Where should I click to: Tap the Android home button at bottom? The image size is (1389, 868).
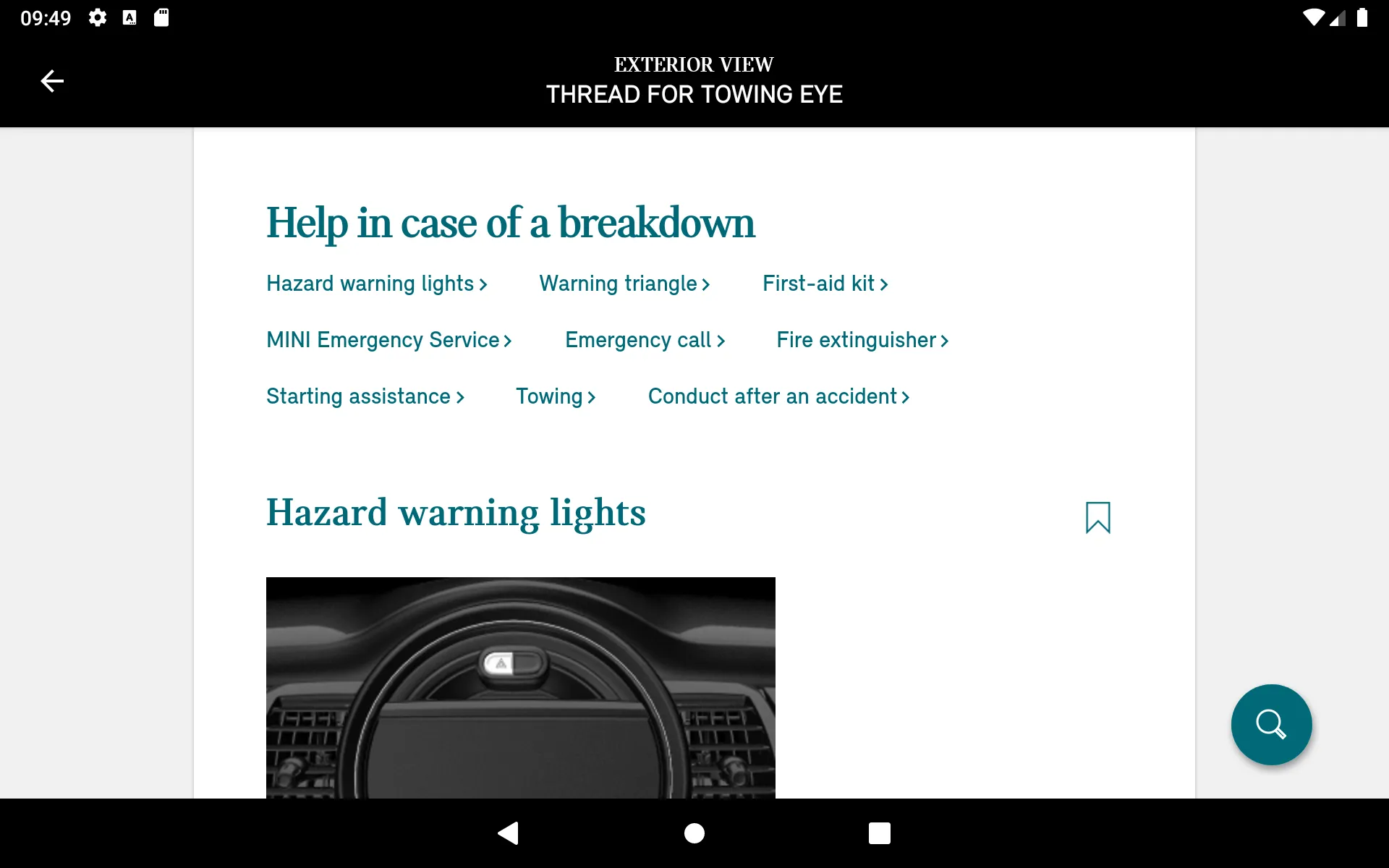[694, 833]
